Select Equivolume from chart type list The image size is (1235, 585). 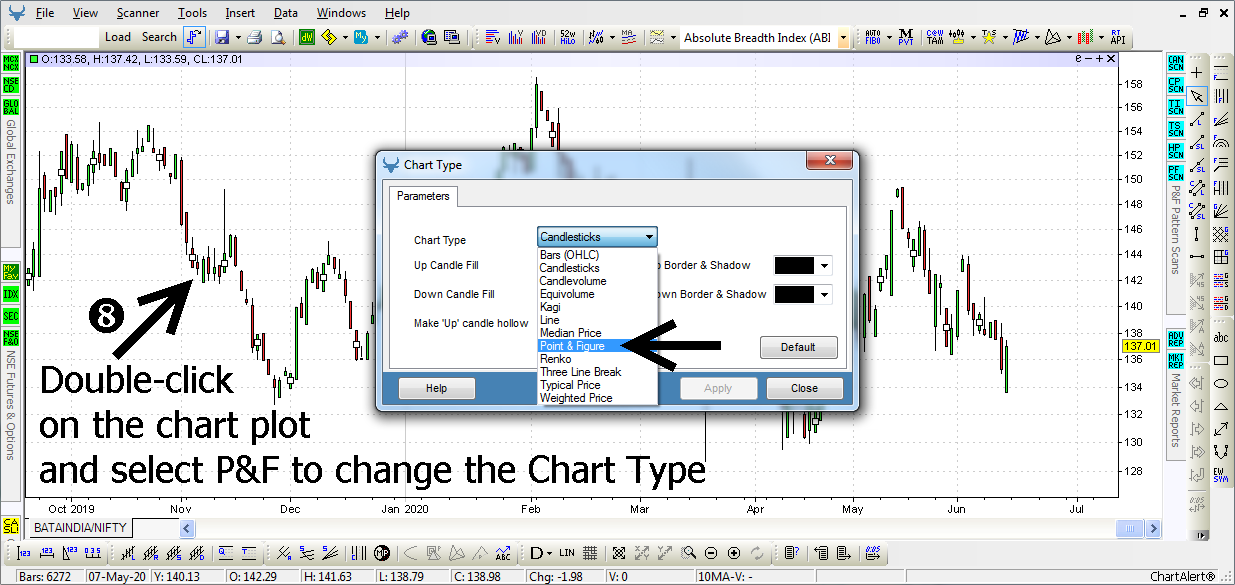596,294
